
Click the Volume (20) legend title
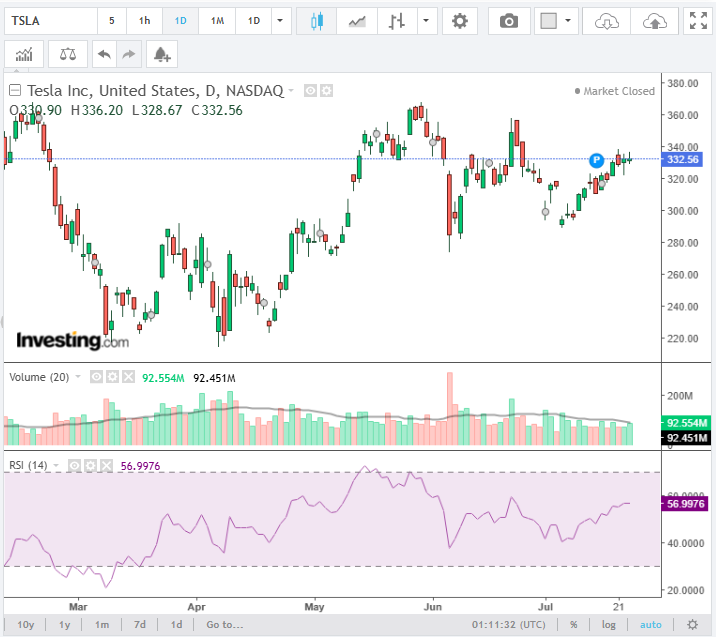(x=39, y=377)
